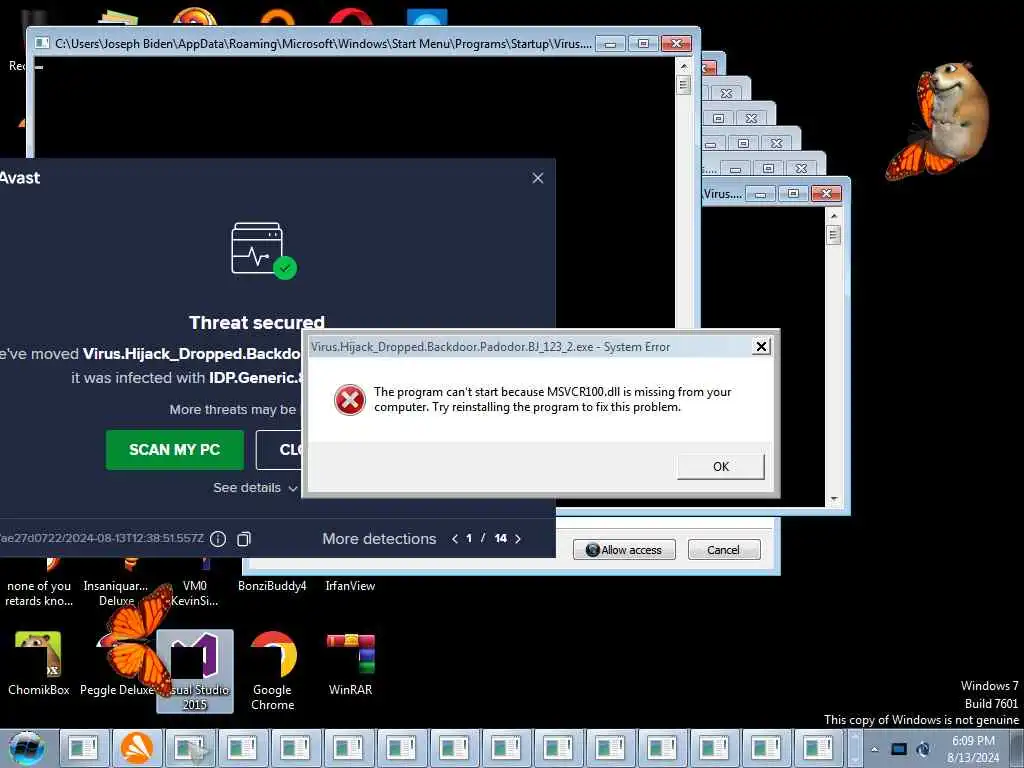This screenshot has height=768, width=1024.
Task: Click the VM0 KevinSi... desktop label
Action: click(x=195, y=593)
